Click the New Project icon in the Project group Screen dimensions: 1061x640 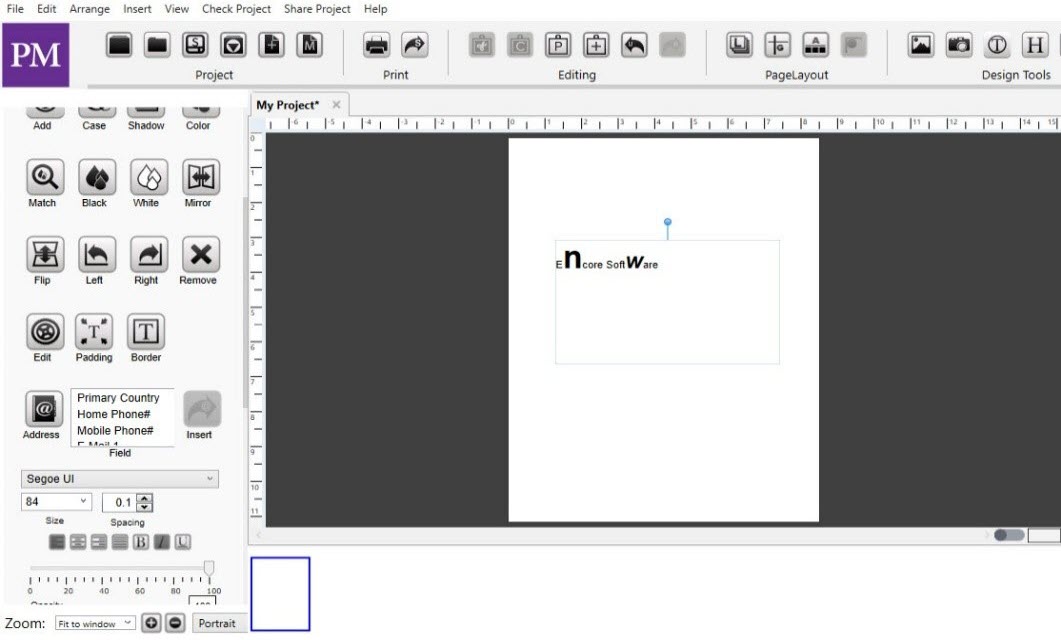tap(119, 45)
